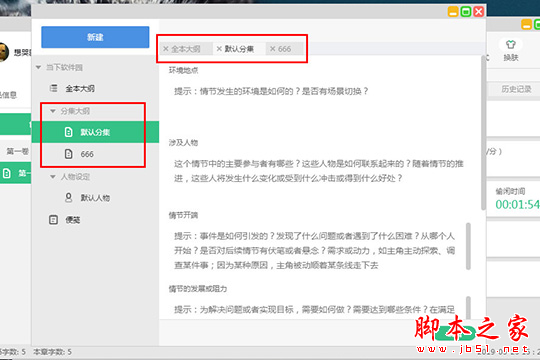Close the outline window with red button
540x360 pixels.
479,11
